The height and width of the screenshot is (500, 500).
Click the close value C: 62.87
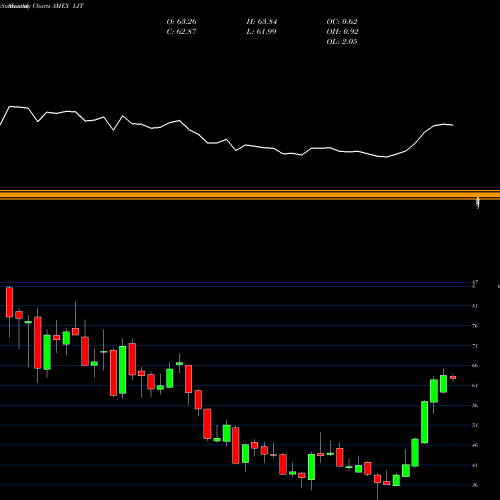181,32
